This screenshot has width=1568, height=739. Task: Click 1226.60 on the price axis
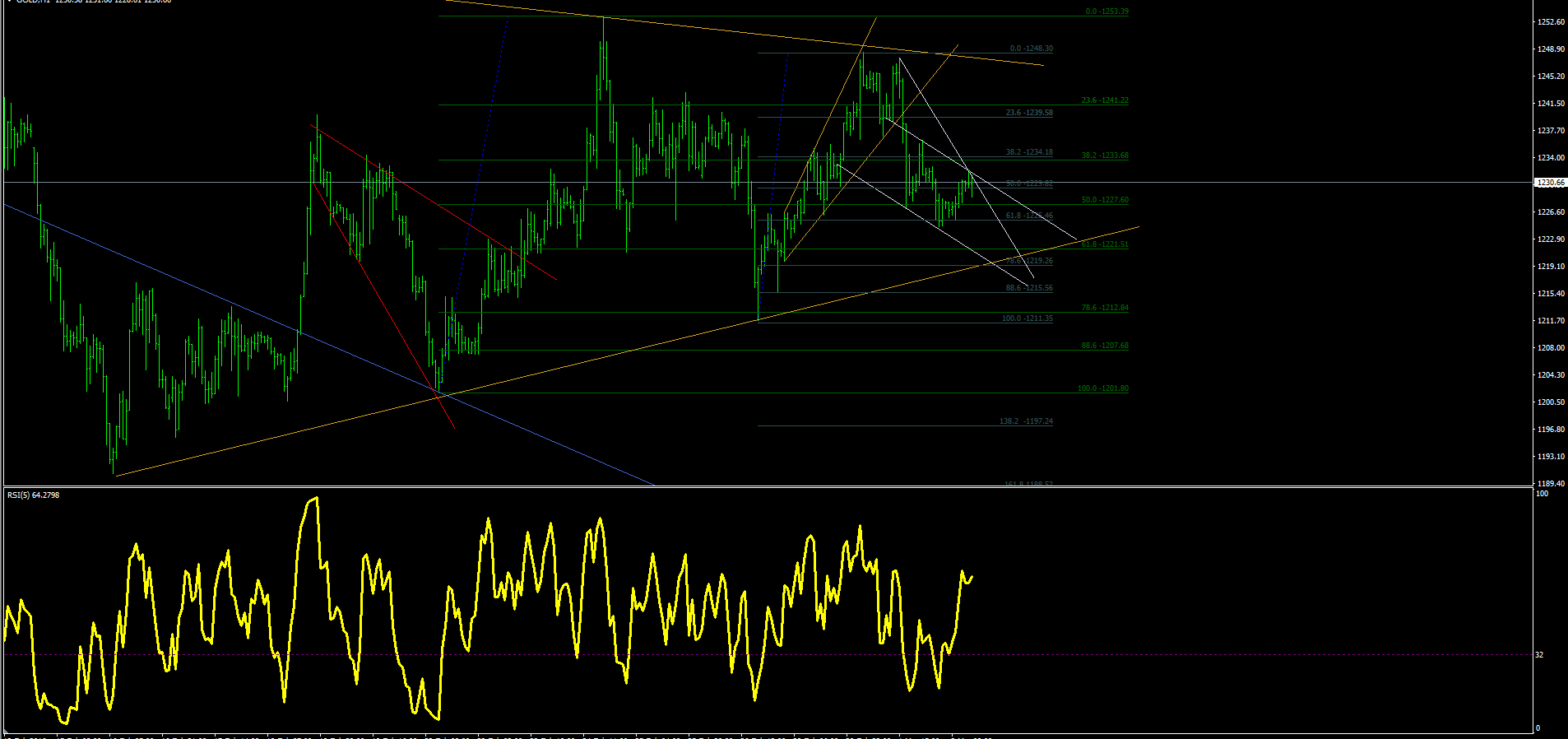1551,212
